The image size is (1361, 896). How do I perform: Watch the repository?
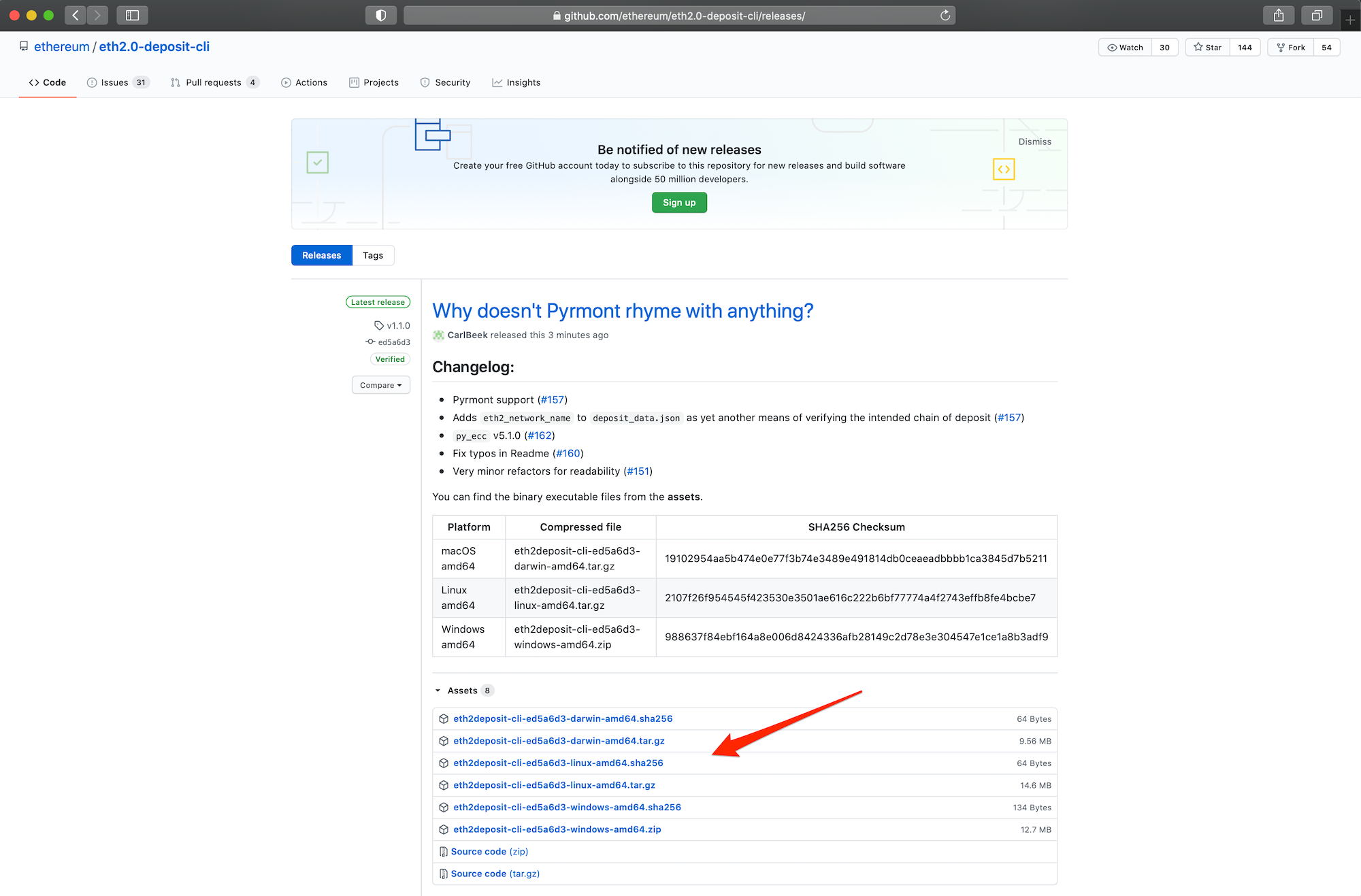point(1125,47)
